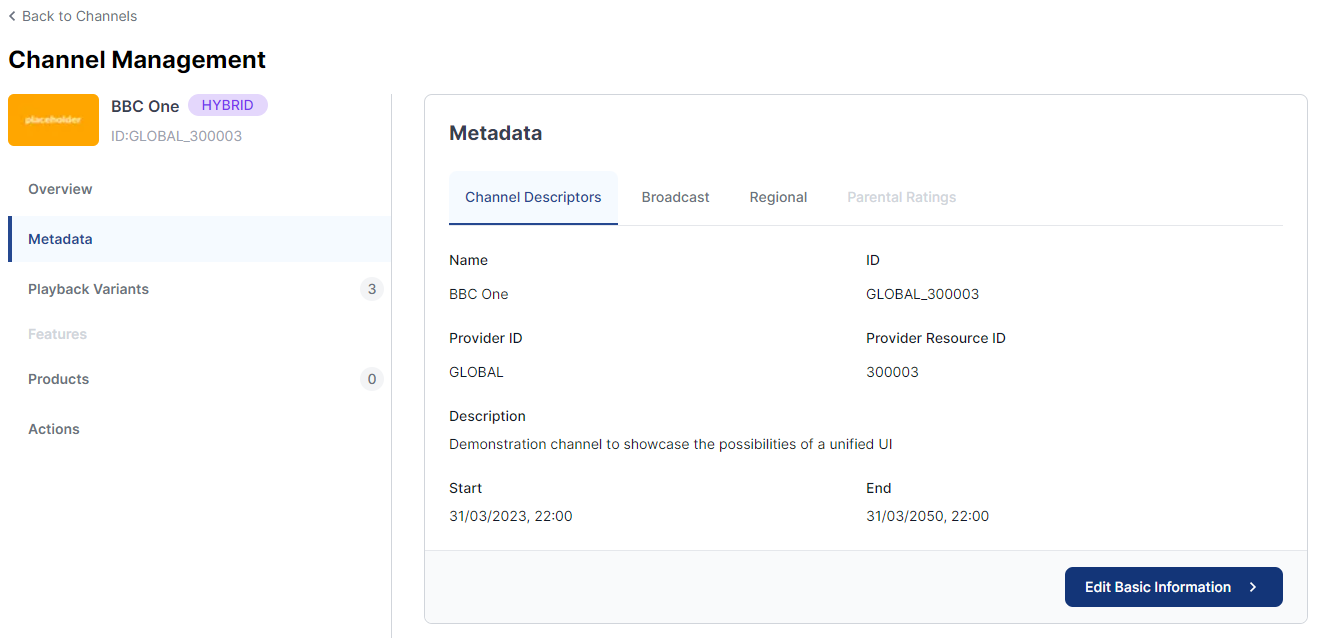The width and height of the screenshot is (1320, 638).
Task: Click the Back to Channels link
Action: 78,16
